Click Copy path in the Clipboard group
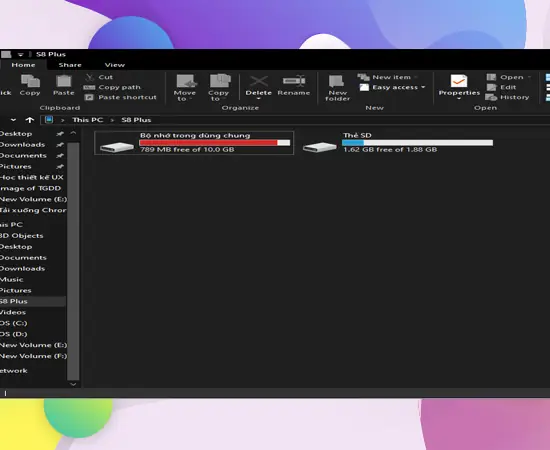The height and width of the screenshot is (450, 550). (x=112, y=87)
